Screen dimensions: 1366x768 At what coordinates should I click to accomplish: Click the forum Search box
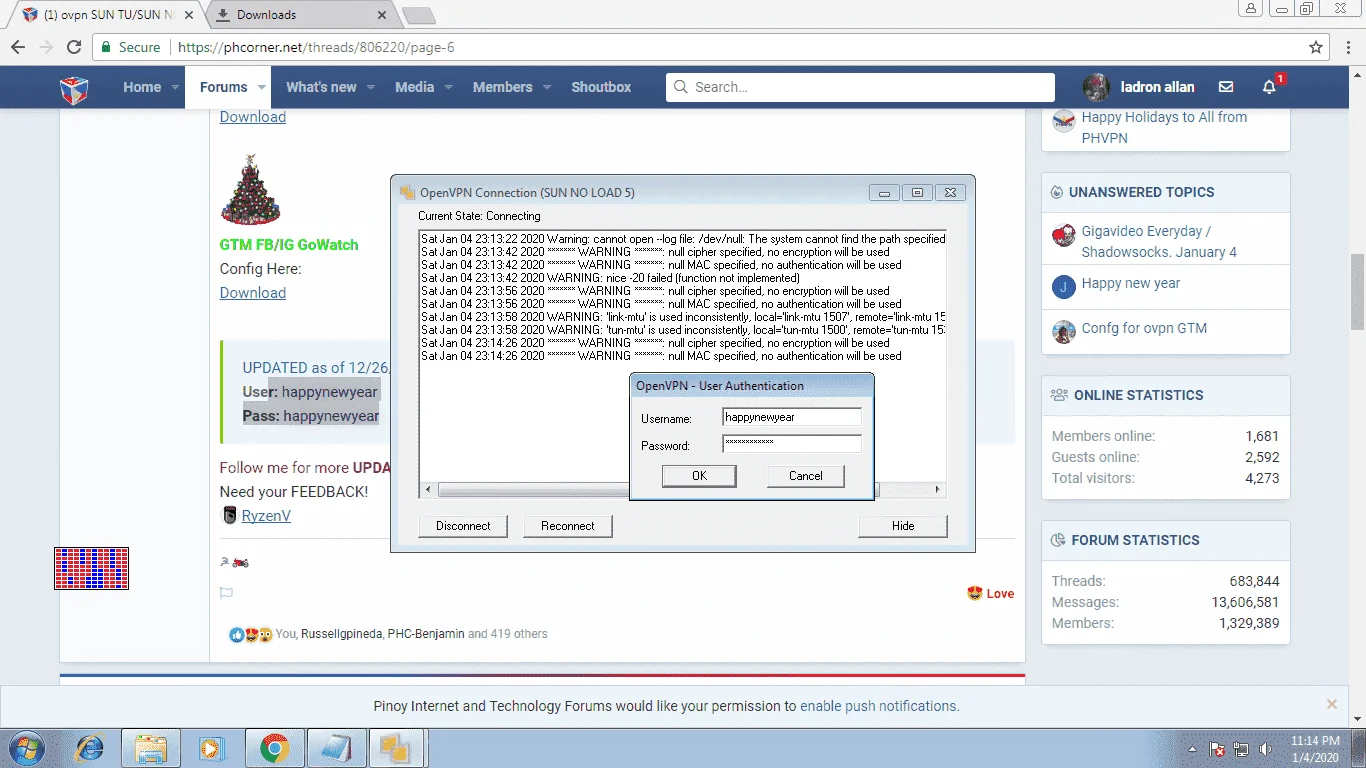(x=860, y=87)
